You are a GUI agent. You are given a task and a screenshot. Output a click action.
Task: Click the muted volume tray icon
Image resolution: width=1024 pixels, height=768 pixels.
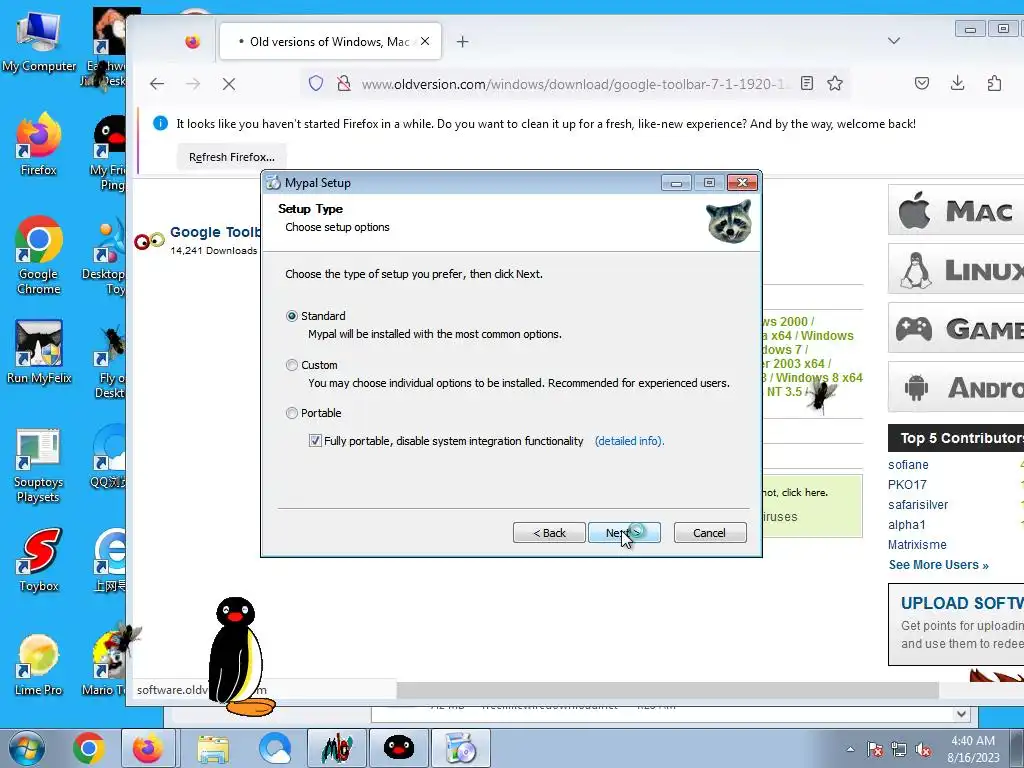(x=923, y=750)
